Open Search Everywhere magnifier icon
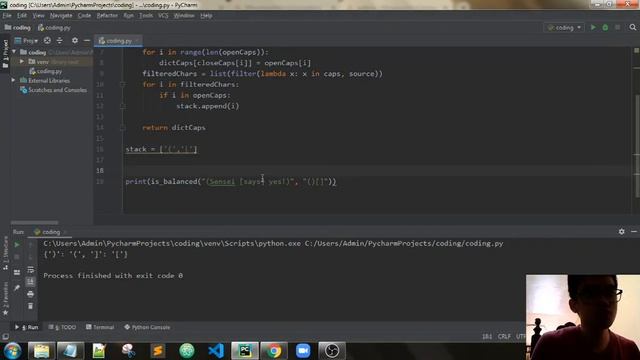 click(x=633, y=27)
